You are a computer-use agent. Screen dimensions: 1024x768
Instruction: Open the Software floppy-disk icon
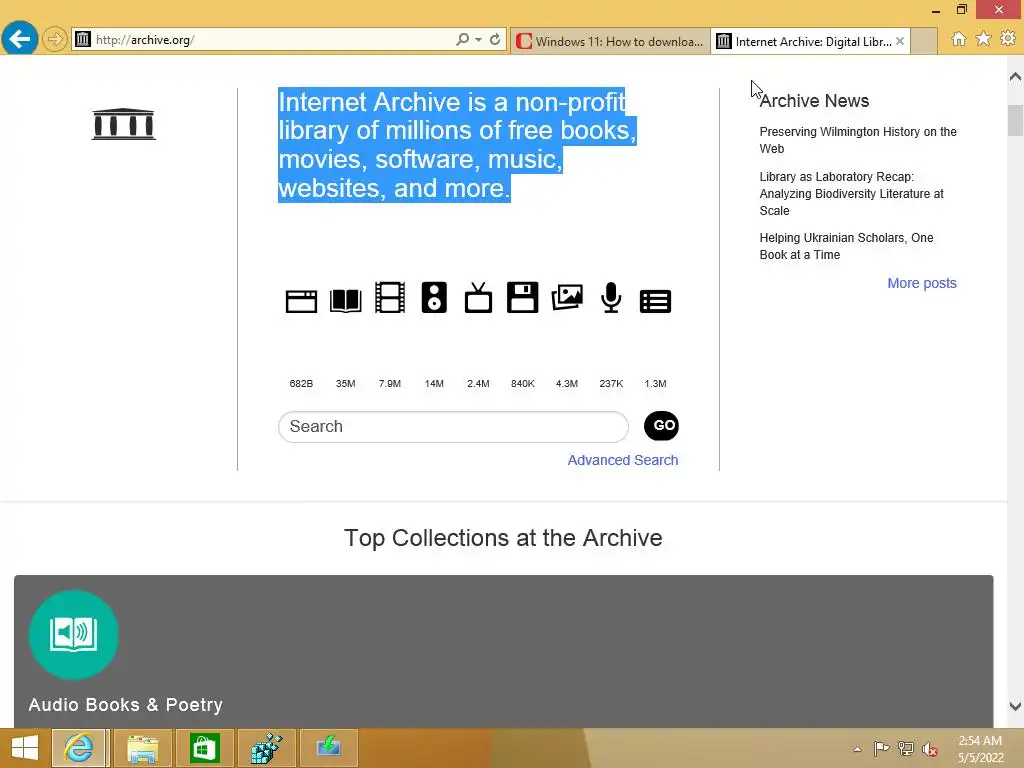click(522, 297)
